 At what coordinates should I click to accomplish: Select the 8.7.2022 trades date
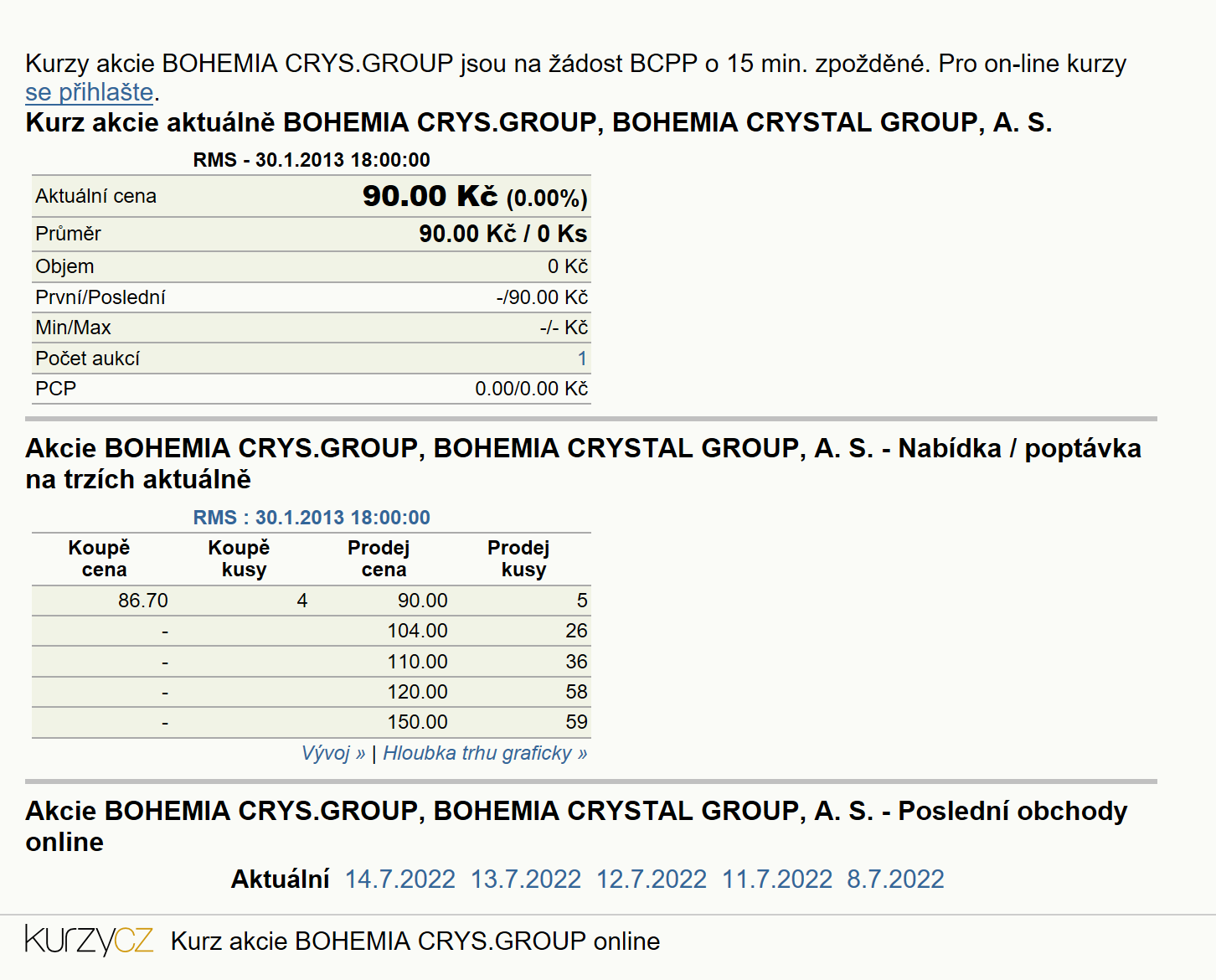[896, 879]
